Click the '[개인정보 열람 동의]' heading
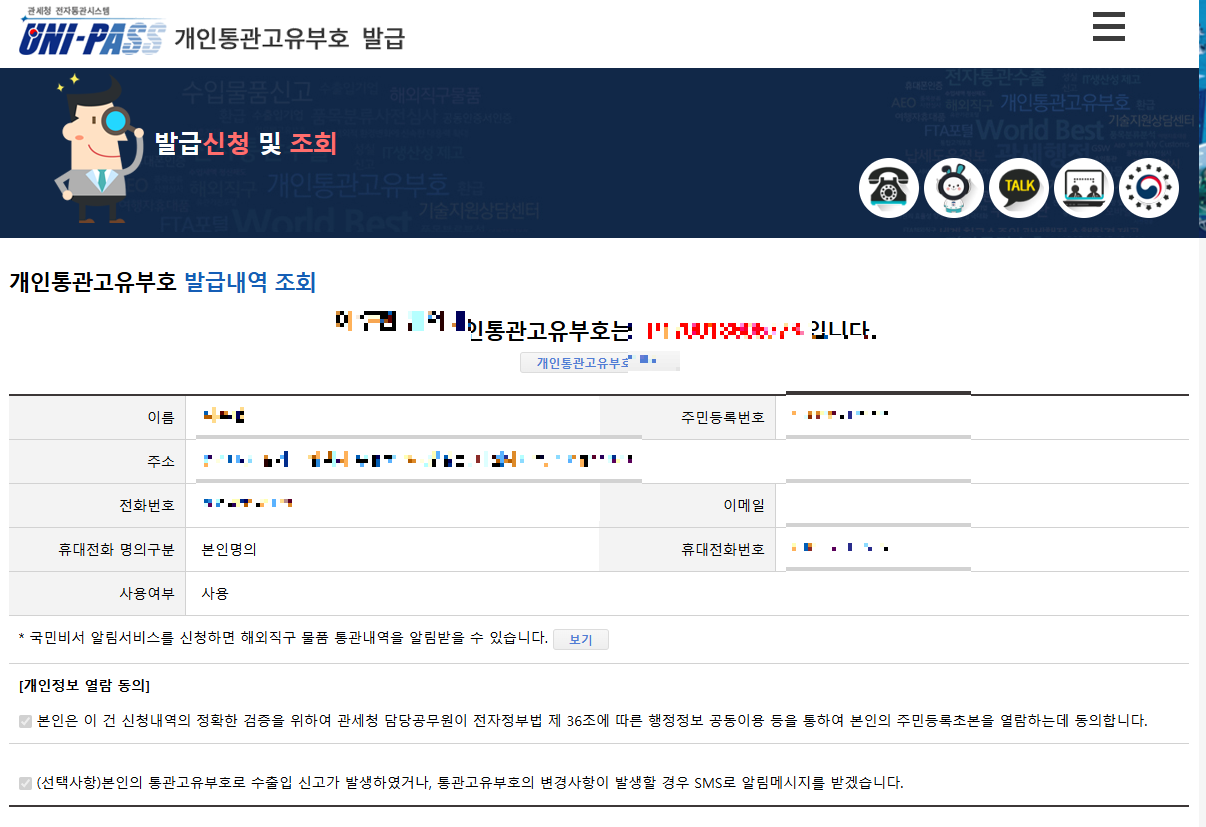 coord(84,686)
